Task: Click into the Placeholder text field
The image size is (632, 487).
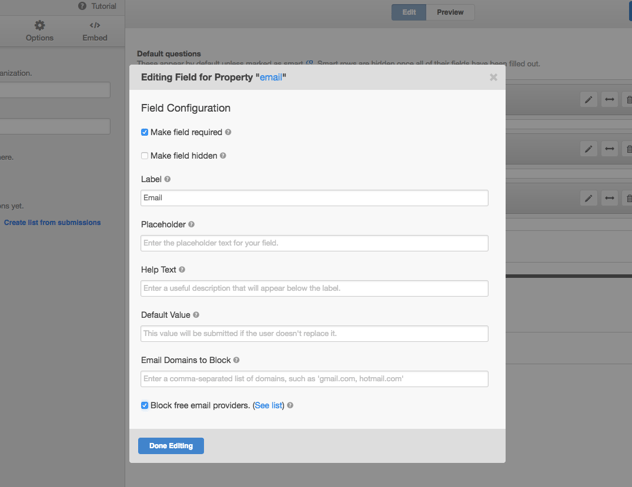Action: (314, 243)
